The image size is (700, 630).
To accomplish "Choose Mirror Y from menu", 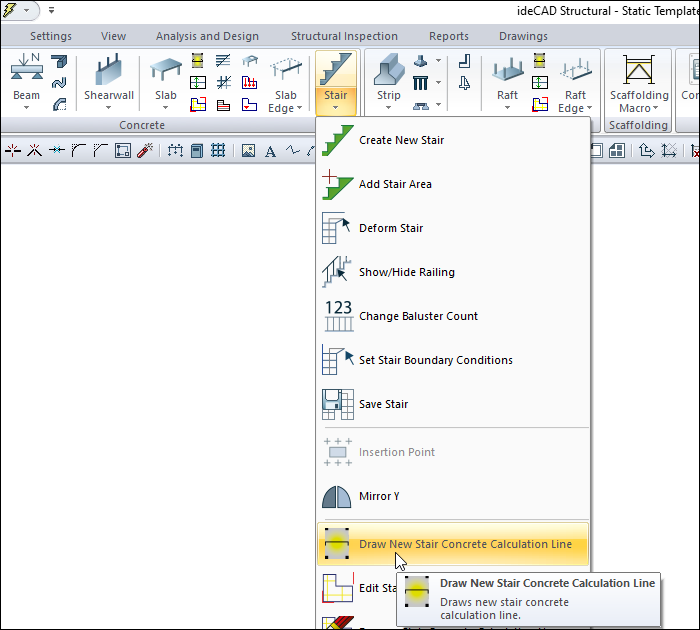I will [x=453, y=496].
